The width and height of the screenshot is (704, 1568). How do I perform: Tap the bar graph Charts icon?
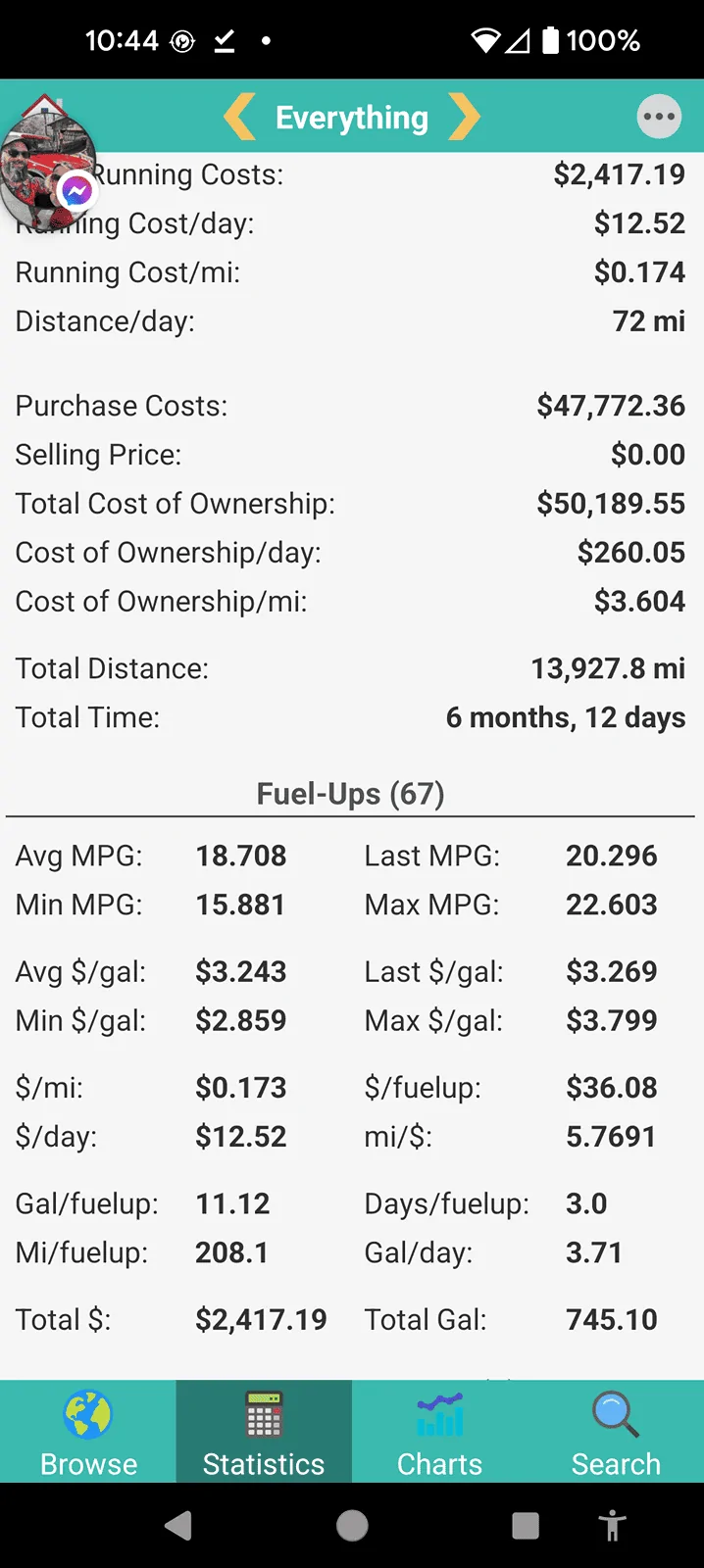439,1415
